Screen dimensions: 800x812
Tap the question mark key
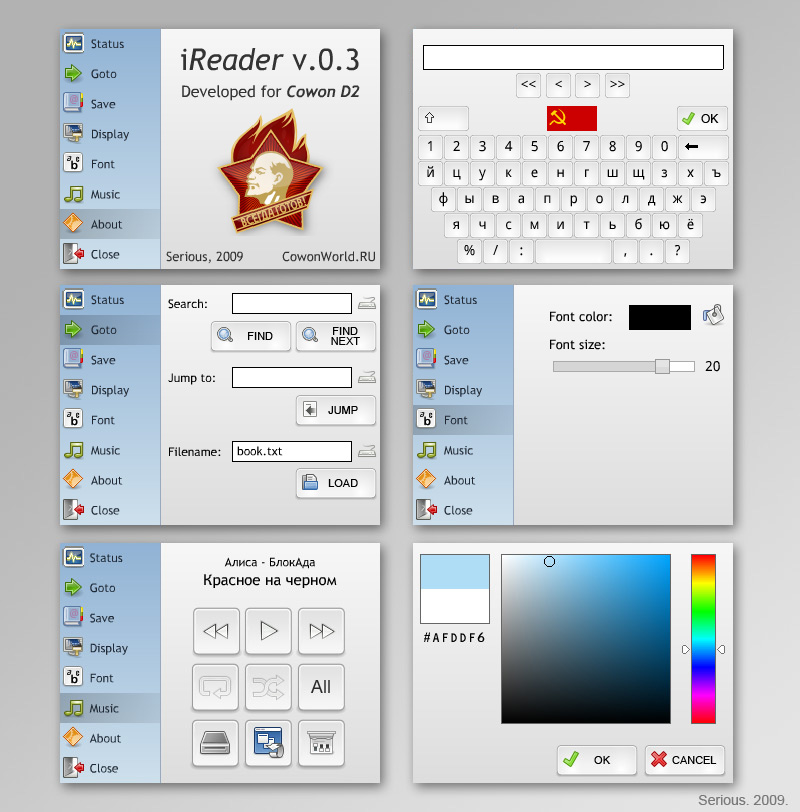(x=677, y=251)
